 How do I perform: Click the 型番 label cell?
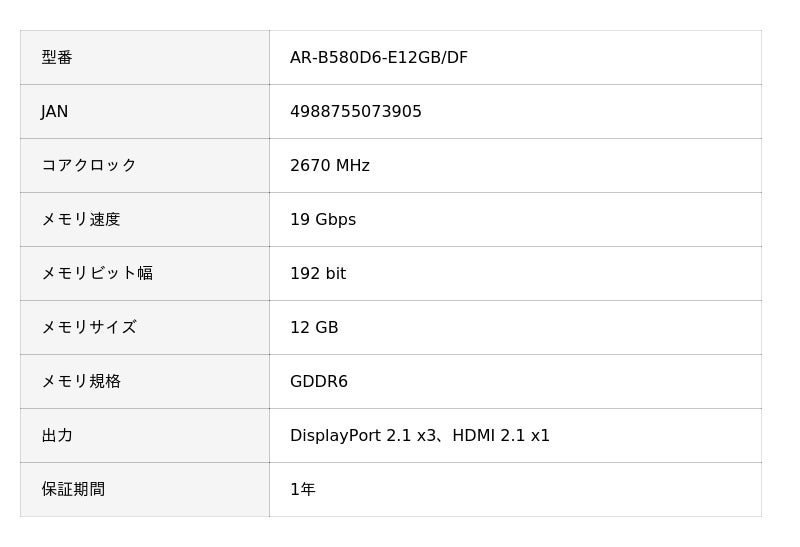[57, 58]
